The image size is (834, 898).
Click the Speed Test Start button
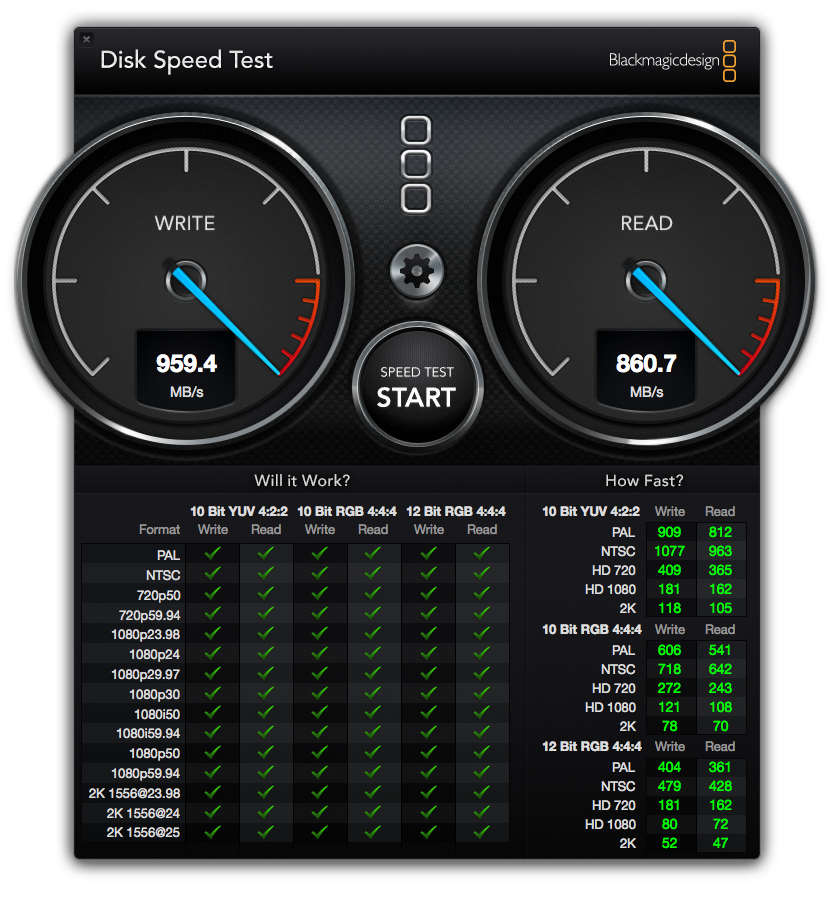417,385
